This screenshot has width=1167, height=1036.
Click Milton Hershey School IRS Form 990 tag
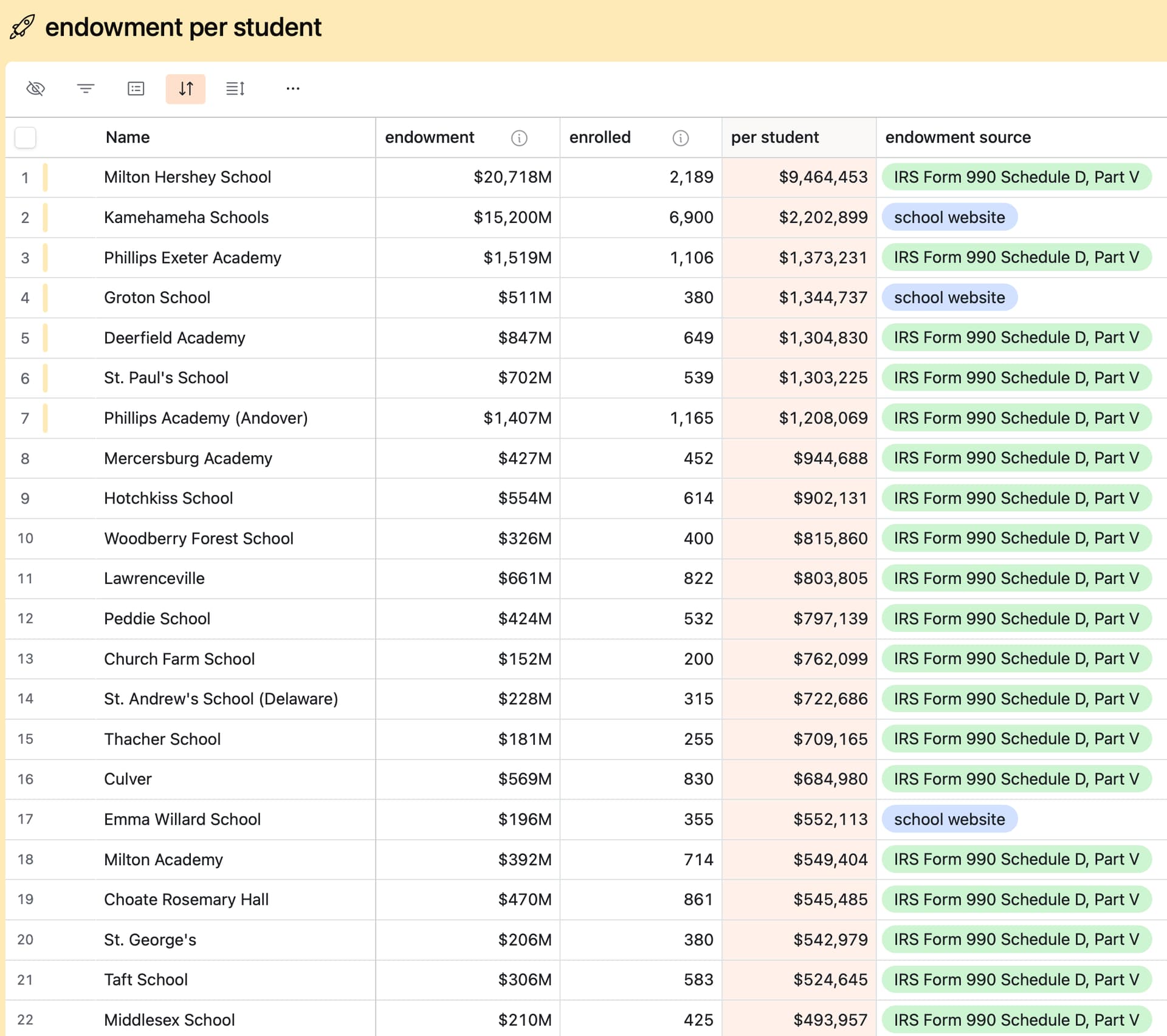[1016, 177]
